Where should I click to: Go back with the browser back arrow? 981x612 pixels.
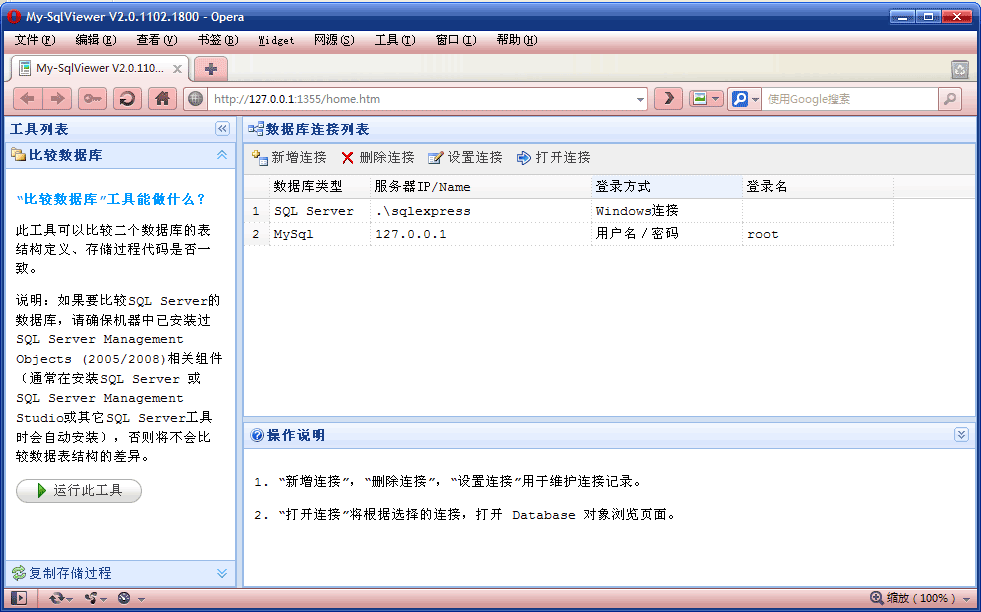[28, 99]
